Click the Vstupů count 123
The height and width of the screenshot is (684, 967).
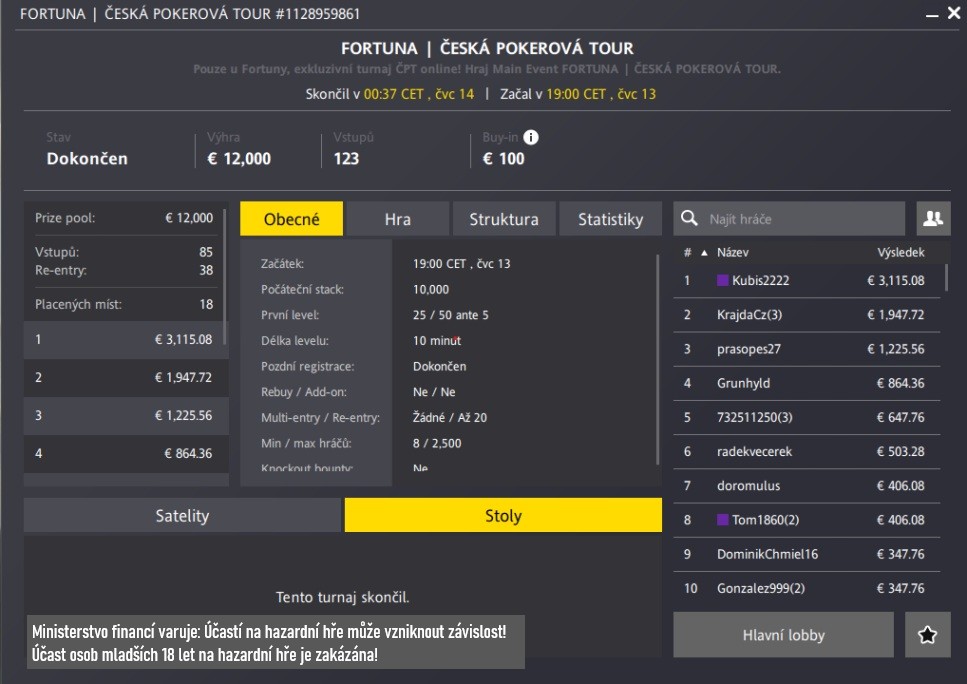(346, 159)
